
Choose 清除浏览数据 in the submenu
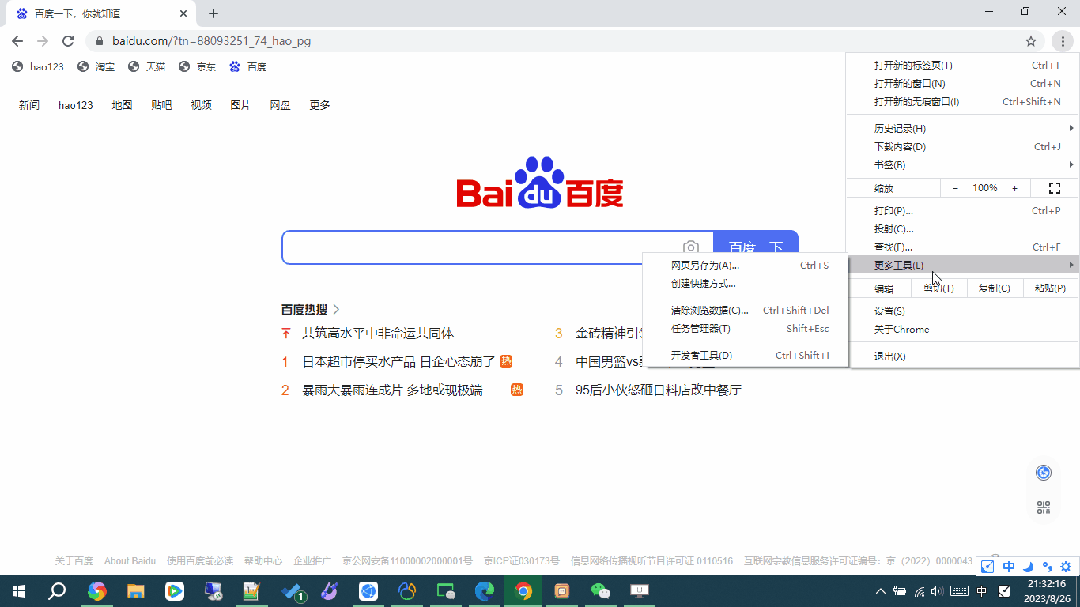click(x=745, y=311)
